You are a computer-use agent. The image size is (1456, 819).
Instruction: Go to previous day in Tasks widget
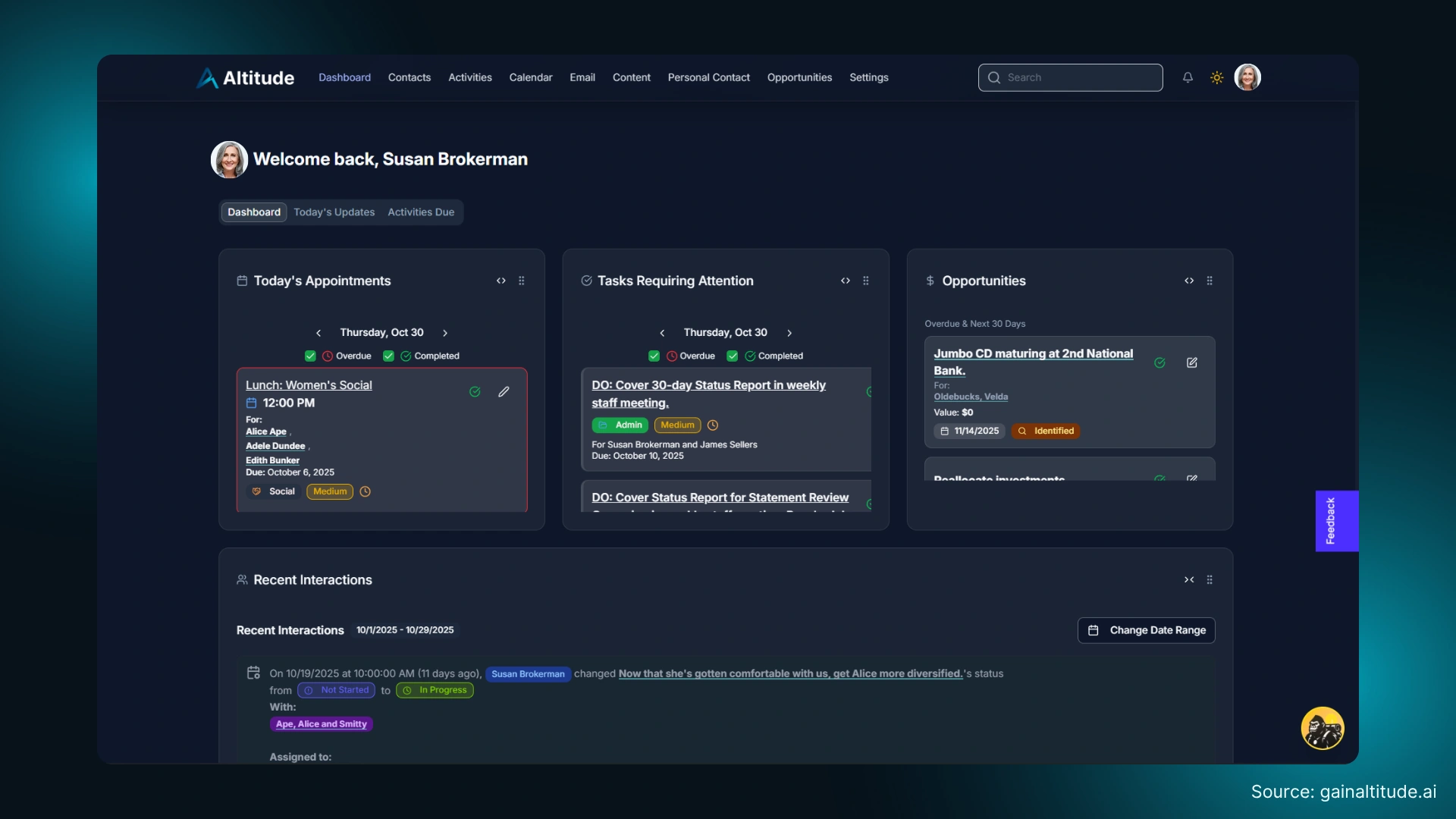(662, 333)
